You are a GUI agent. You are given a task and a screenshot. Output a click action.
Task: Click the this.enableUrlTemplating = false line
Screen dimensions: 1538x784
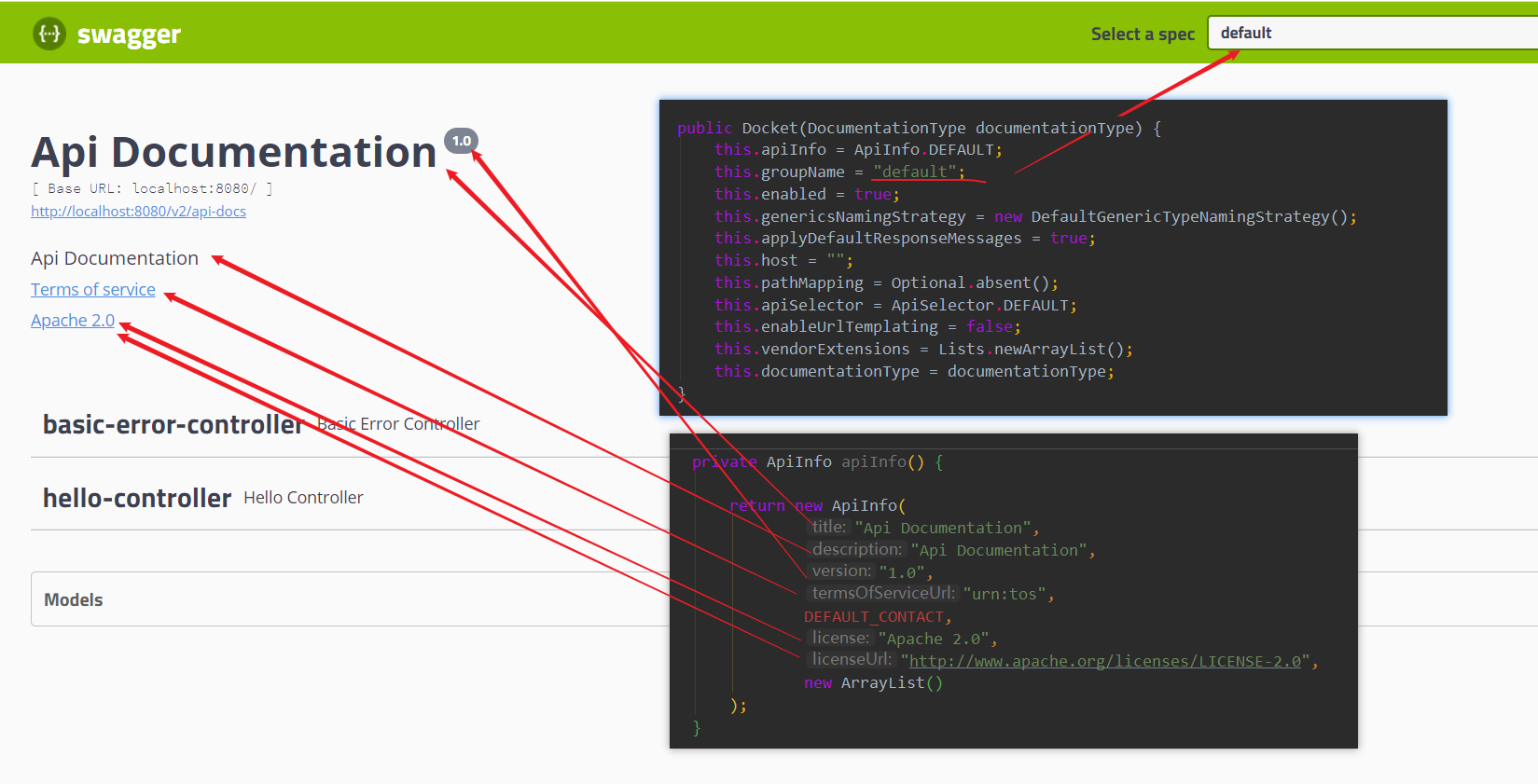867,326
